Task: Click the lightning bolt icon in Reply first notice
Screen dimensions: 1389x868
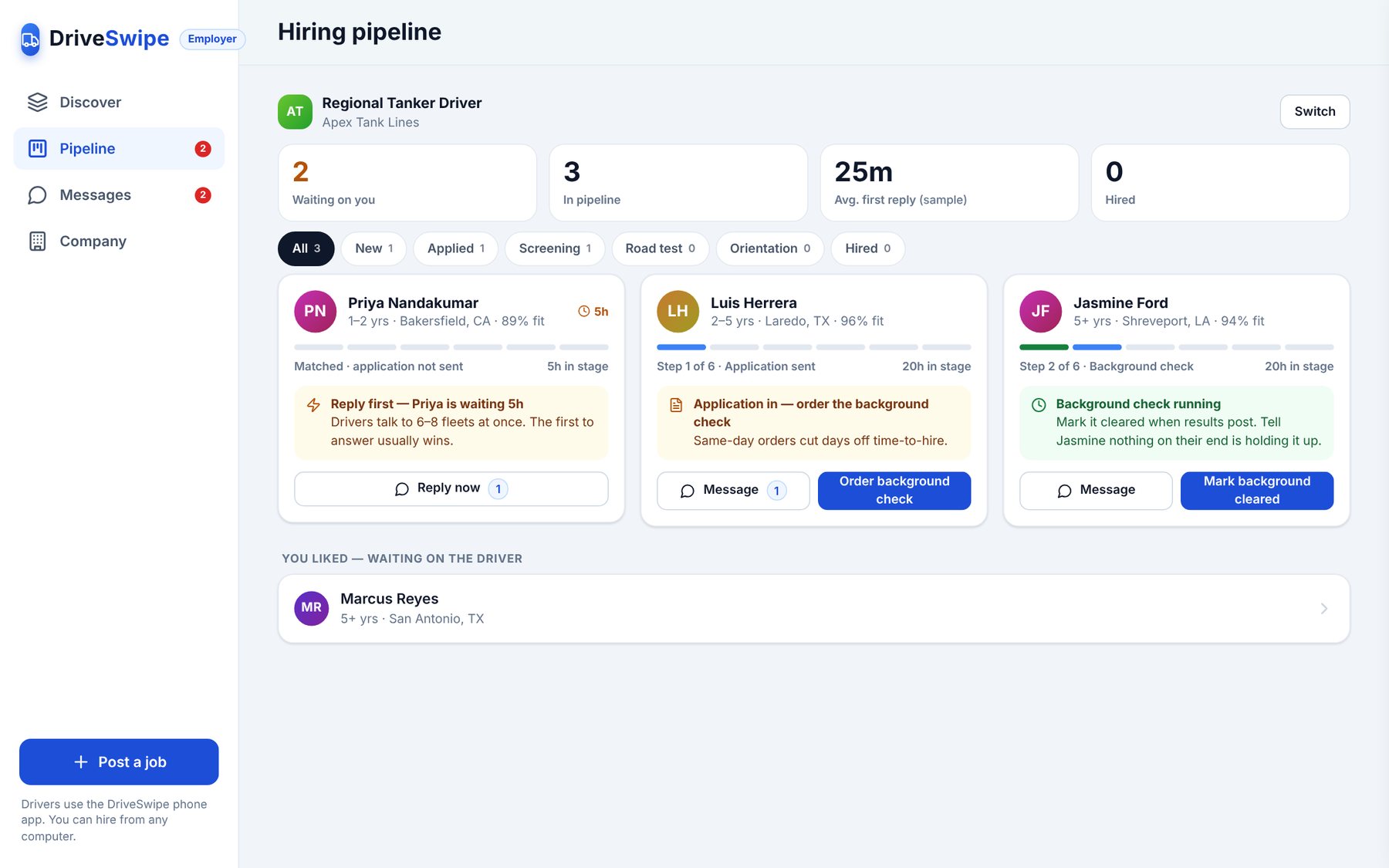Action: 313,405
